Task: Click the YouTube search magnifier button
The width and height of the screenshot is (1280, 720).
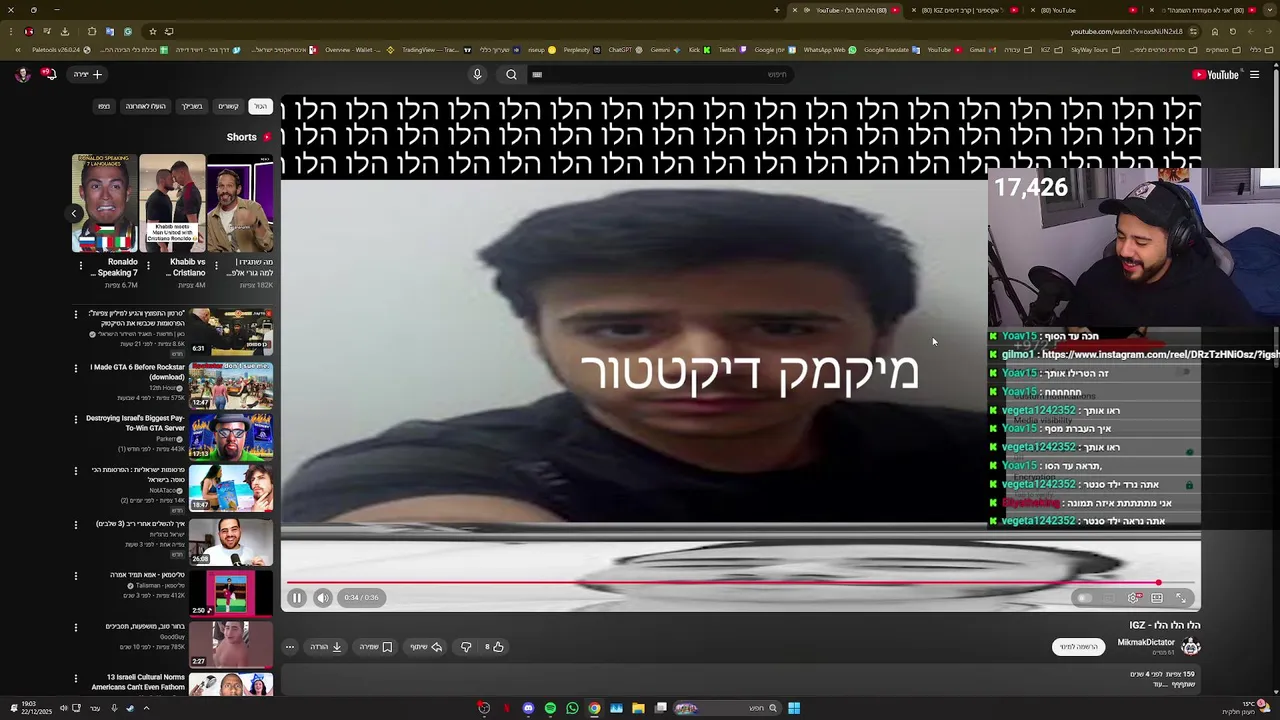Action: coord(511,74)
